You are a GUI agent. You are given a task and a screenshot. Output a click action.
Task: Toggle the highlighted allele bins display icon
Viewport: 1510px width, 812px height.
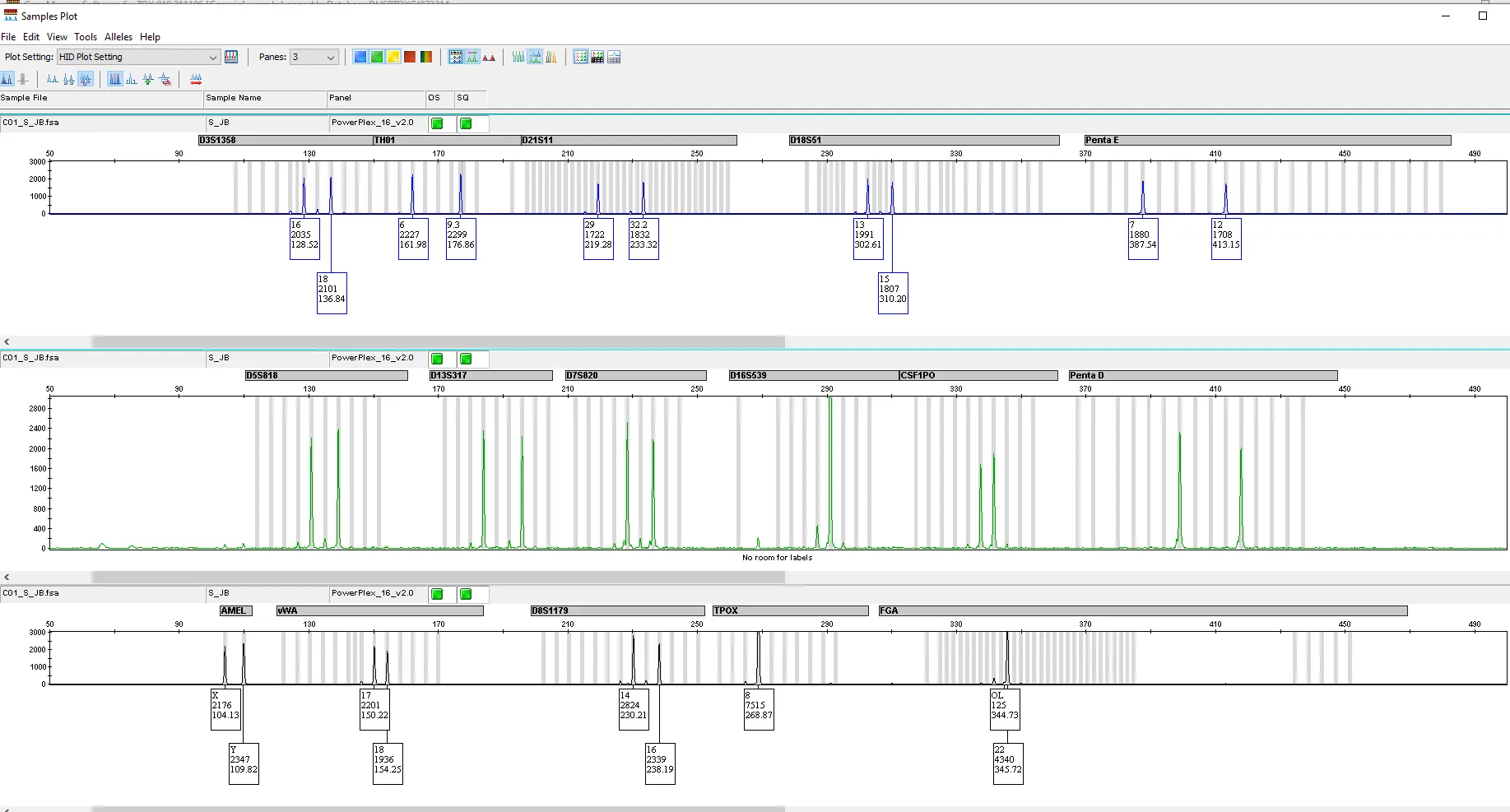tap(115, 79)
